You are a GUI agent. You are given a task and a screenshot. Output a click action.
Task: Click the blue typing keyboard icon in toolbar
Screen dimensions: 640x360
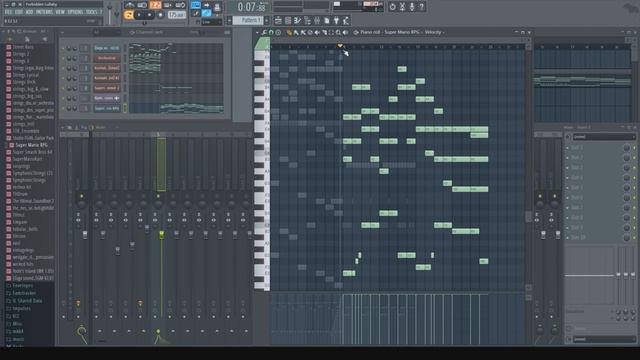(x=196, y=5)
